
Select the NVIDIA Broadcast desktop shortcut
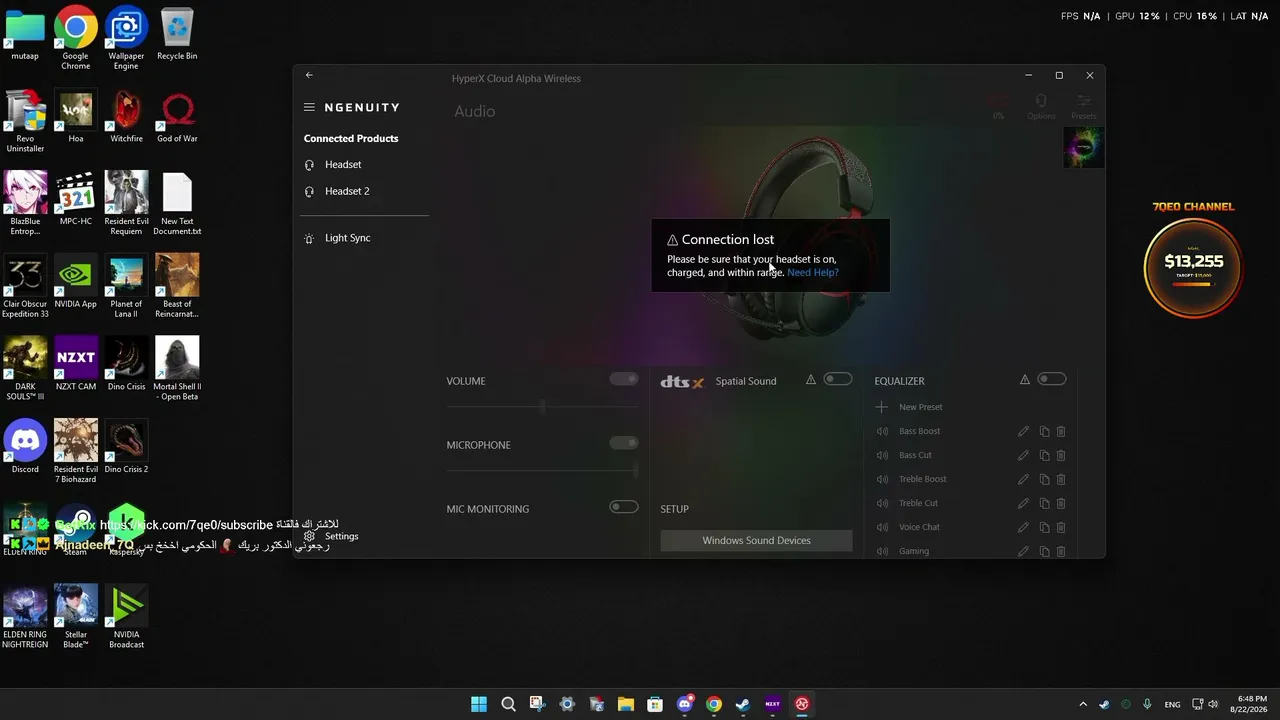coord(126,617)
